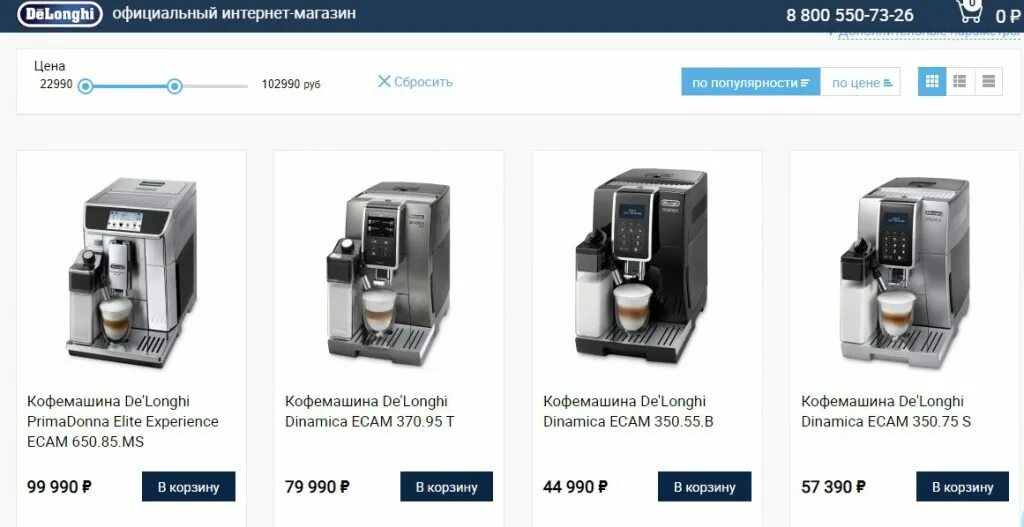Add Dinamica ECAM 350.55.B to cart

[705, 487]
